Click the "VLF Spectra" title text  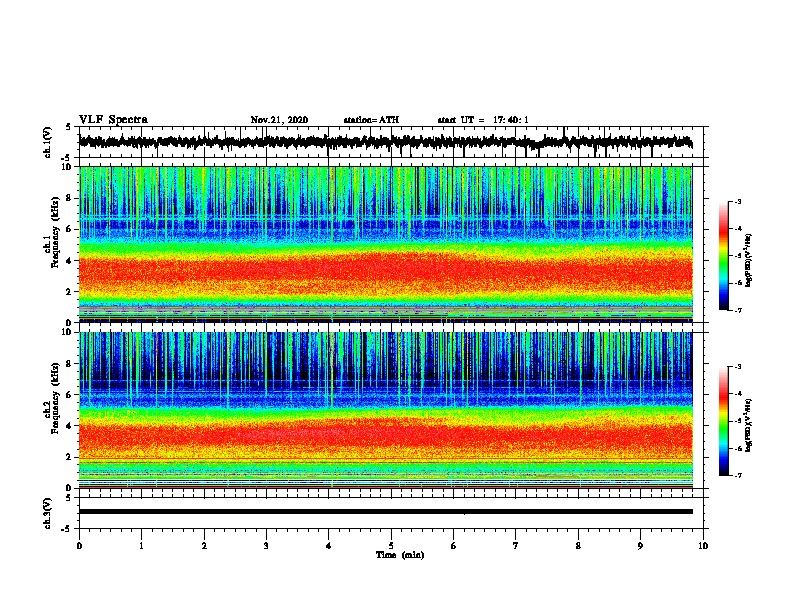[x=113, y=119]
